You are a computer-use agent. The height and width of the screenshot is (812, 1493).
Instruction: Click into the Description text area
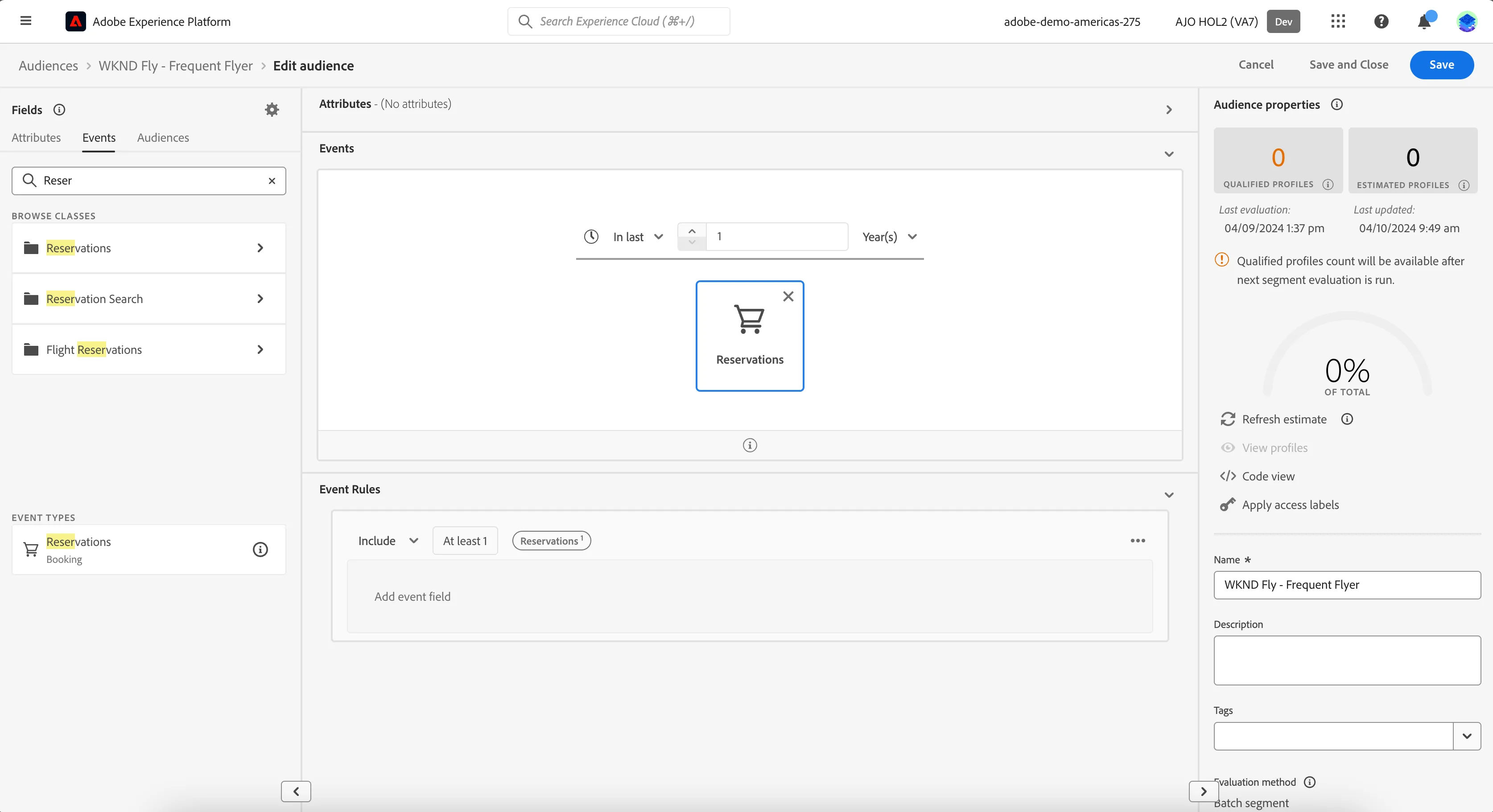1347,660
